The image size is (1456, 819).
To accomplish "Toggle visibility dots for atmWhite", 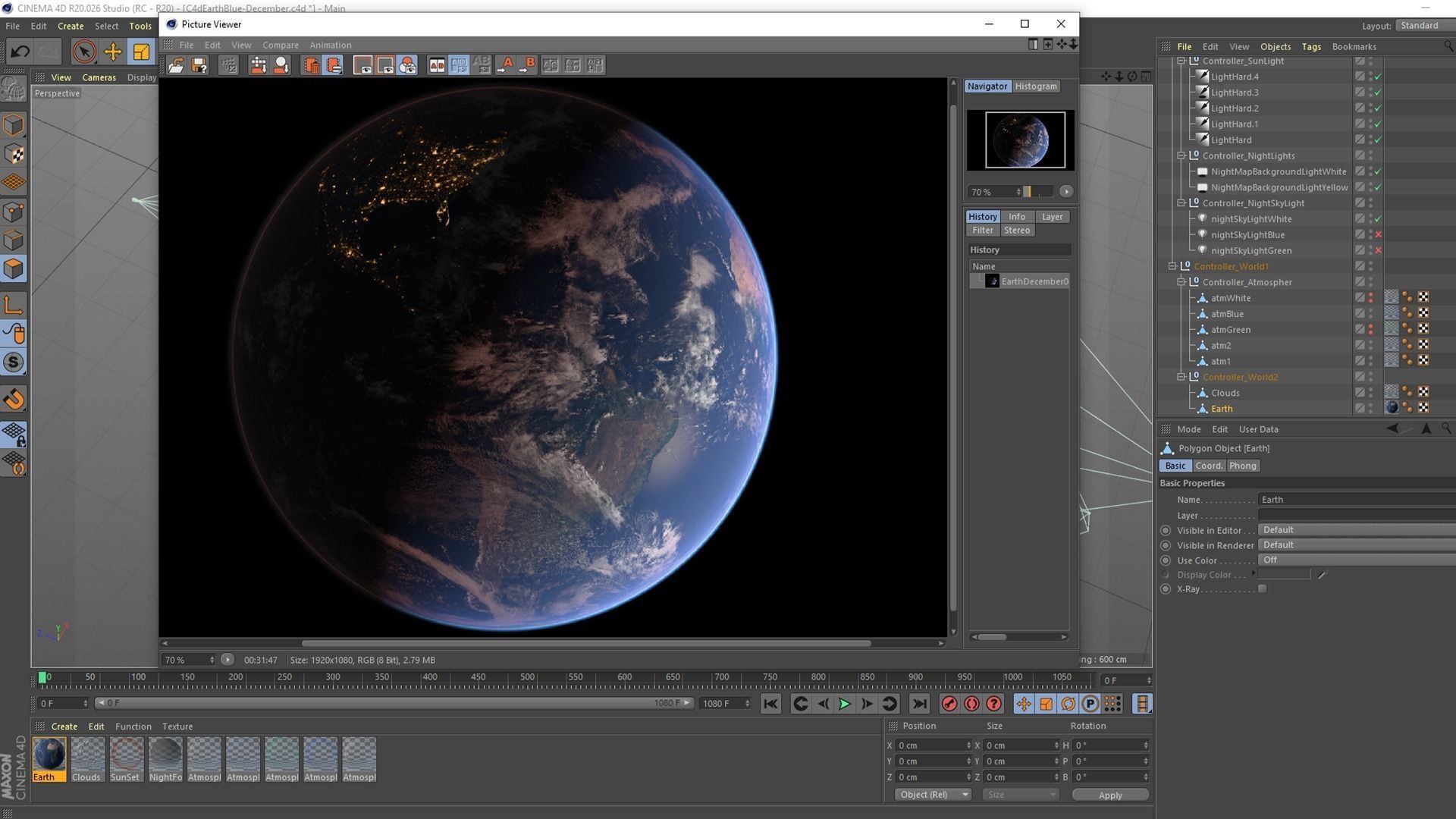I will [x=1370, y=298].
